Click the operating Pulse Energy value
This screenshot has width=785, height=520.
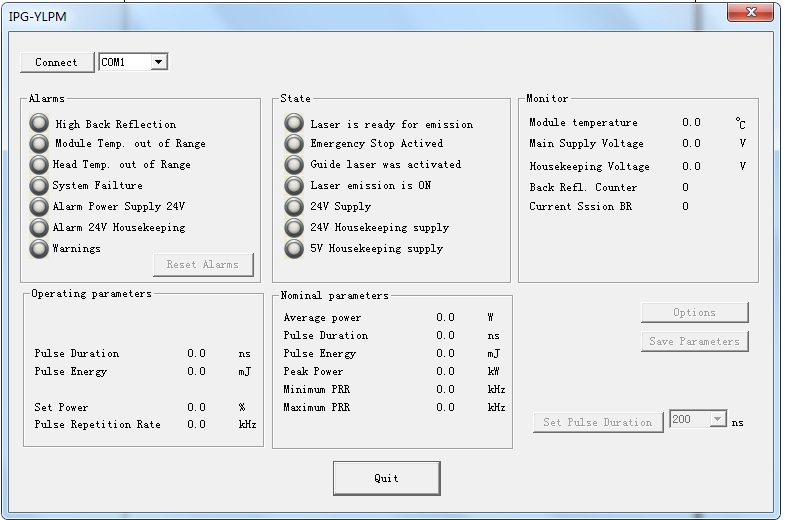pyautogui.click(x=197, y=371)
